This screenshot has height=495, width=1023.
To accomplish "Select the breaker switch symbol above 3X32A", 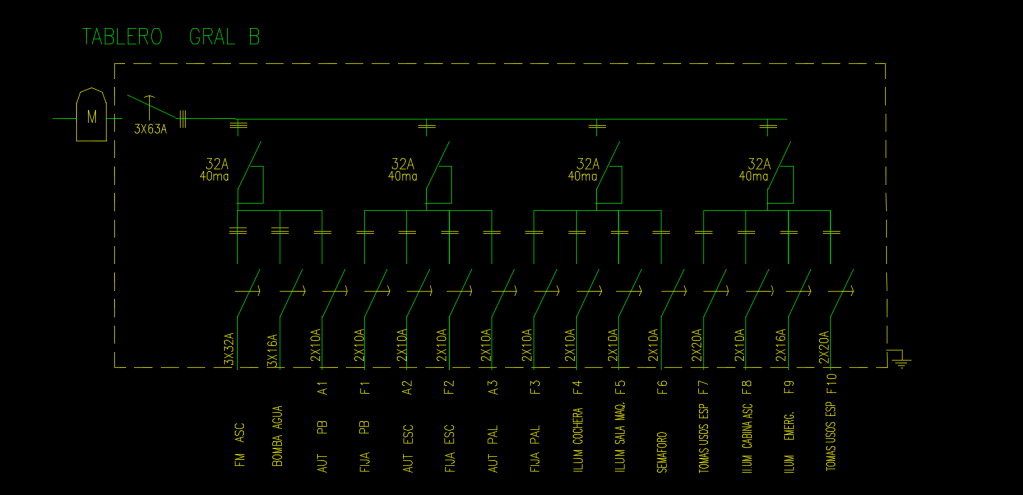I will 249,291.
